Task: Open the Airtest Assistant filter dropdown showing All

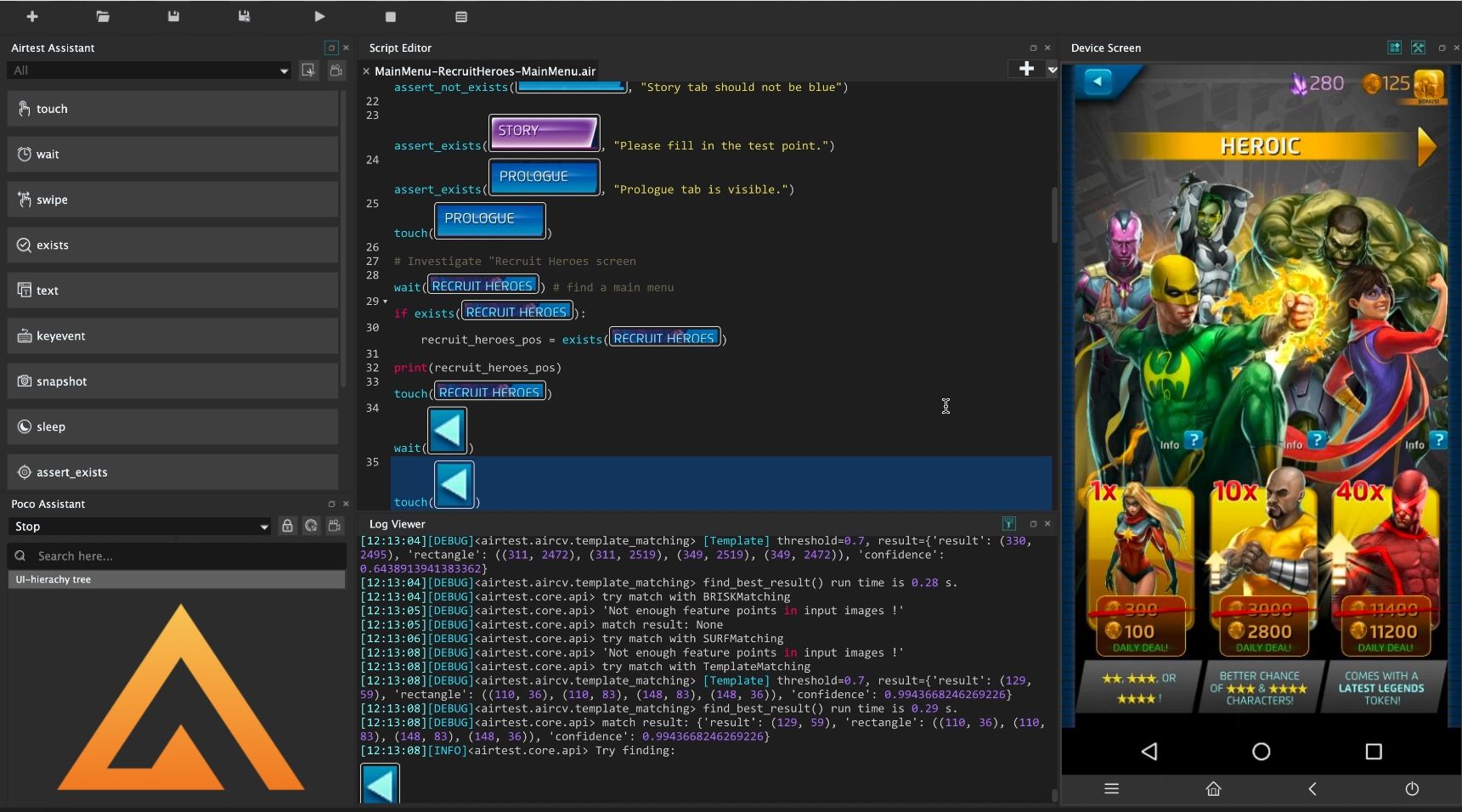Action: [x=150, y=70]
